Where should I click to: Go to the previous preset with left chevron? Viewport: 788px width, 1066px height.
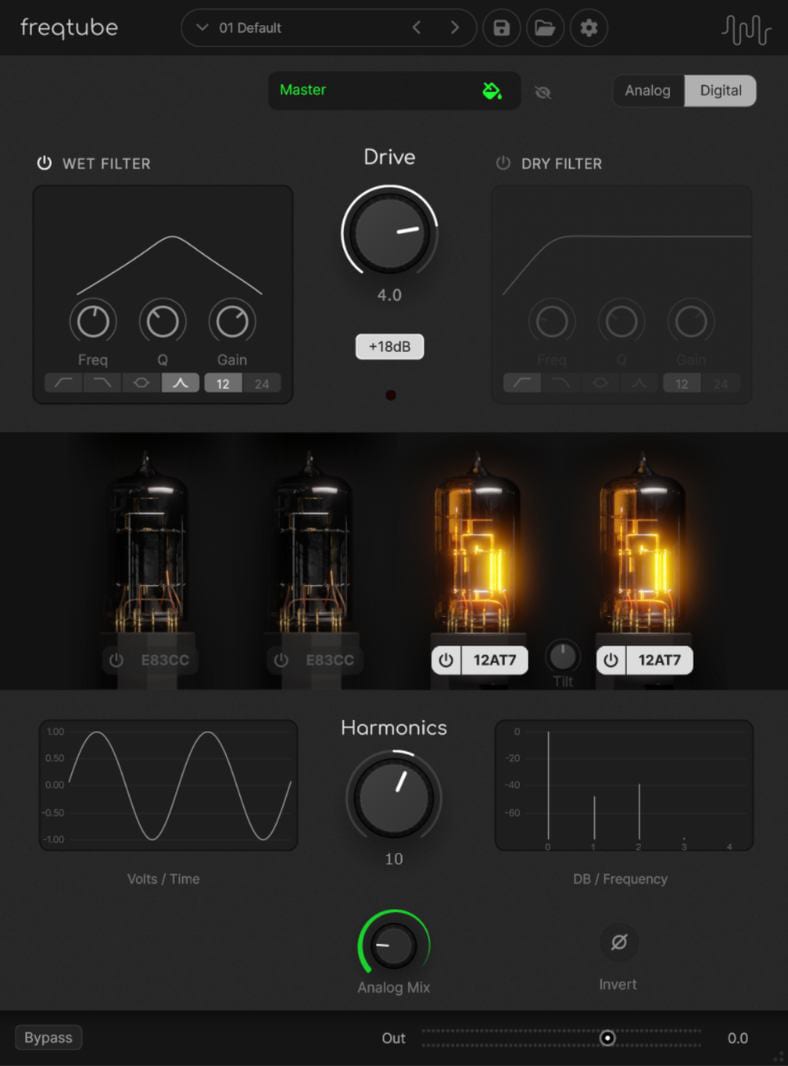point(417,28)
